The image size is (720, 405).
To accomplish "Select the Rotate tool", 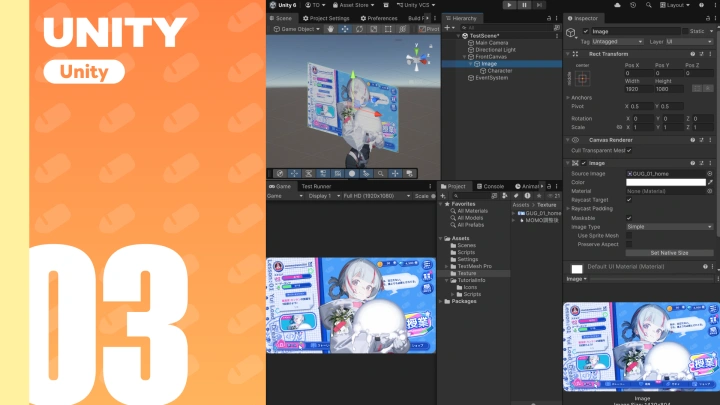I will (359, 29).
